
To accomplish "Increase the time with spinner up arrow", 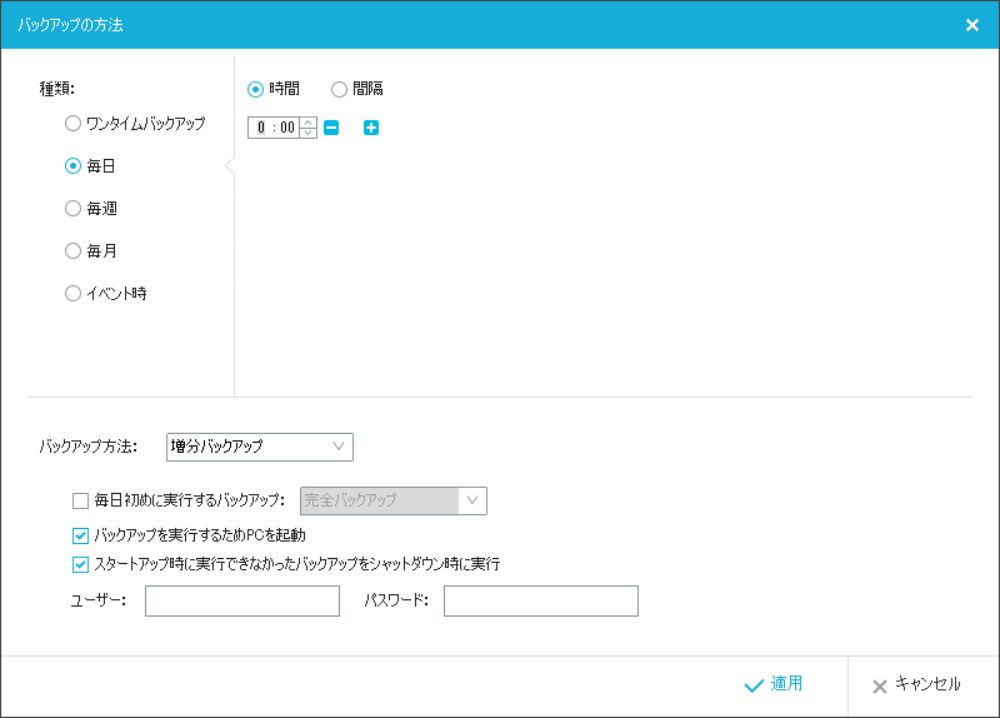I will point(308,122).
